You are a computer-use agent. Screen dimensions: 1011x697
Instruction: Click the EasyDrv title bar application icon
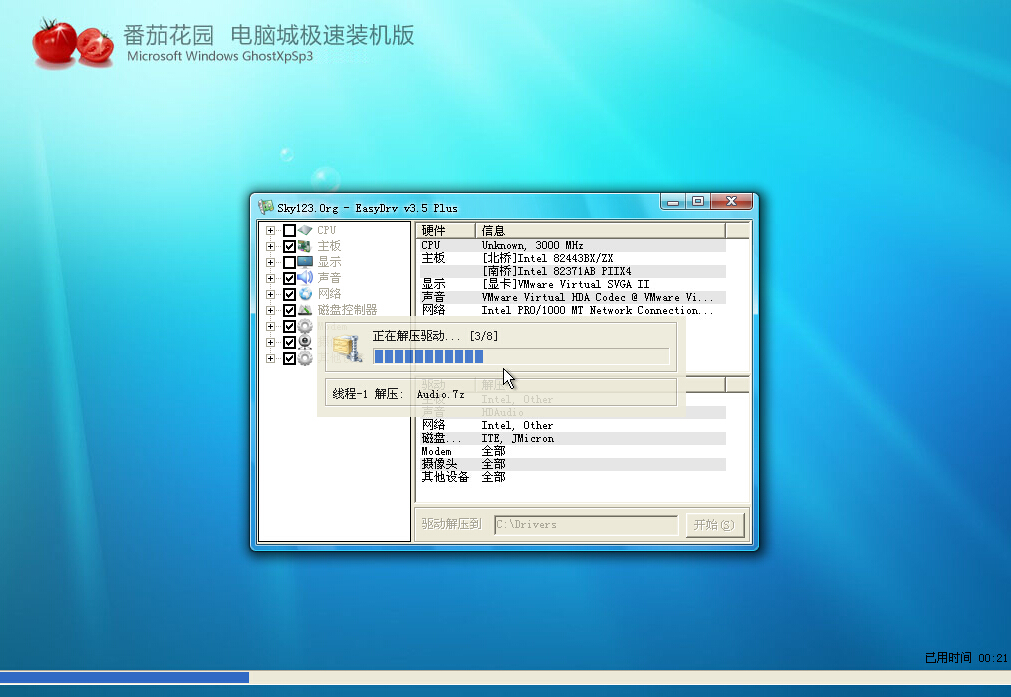click(266, 207)
